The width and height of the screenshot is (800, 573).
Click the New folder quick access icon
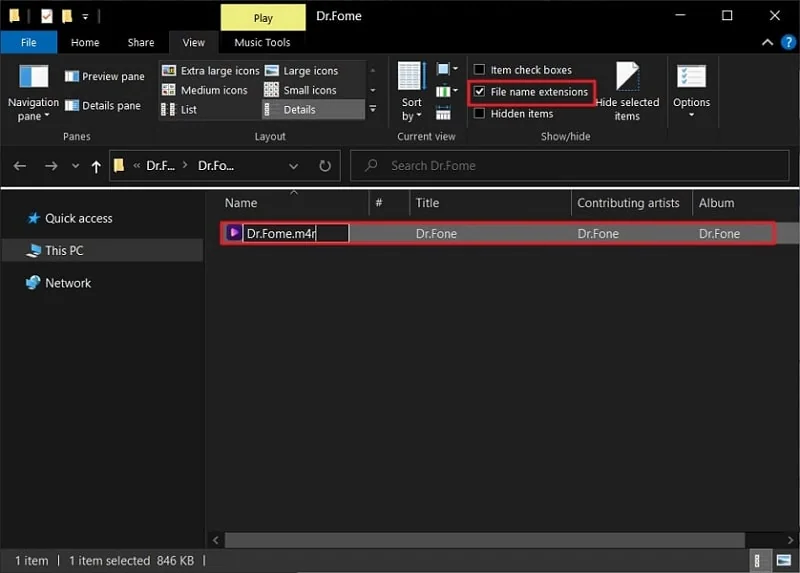[67, 16]
